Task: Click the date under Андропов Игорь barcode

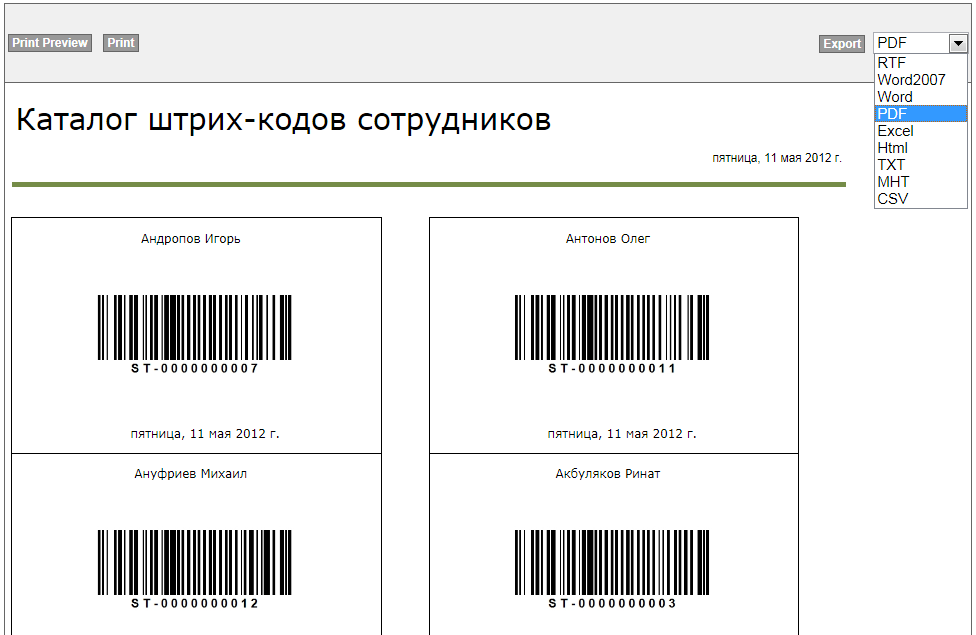Action: pos(205,434)
